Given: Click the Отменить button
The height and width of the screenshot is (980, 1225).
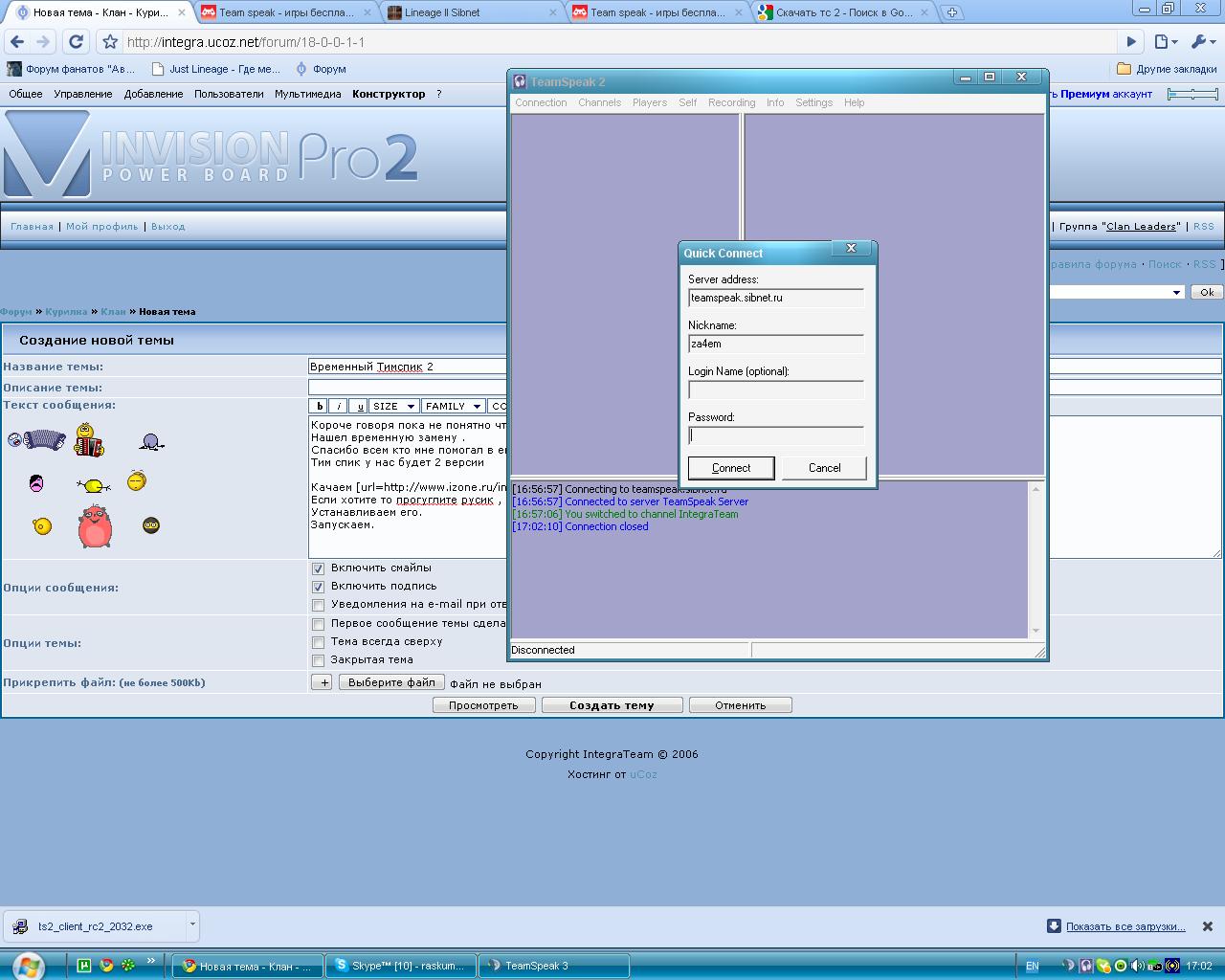Looking at the screenshot, I should (740, 705).
